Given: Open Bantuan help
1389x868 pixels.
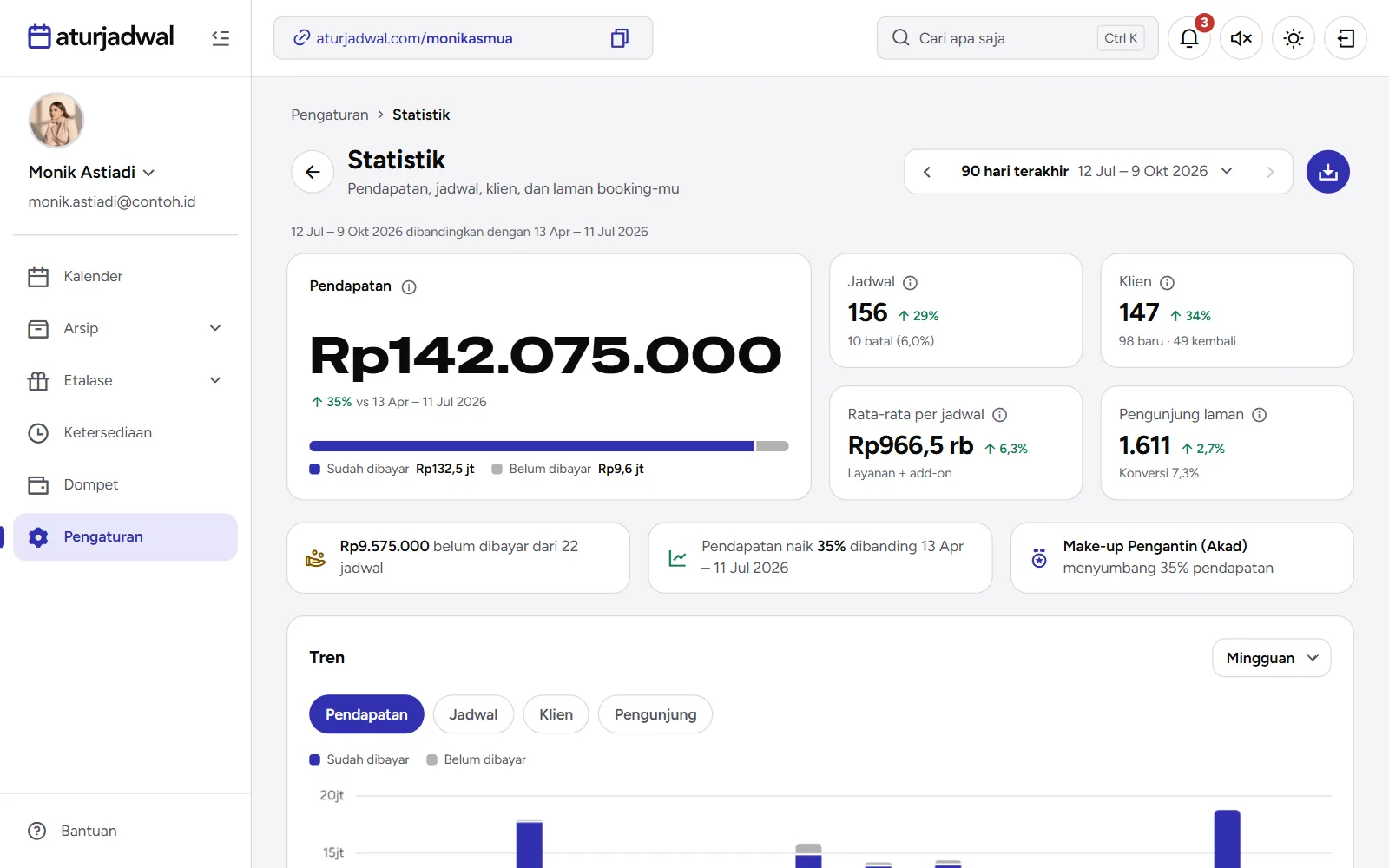Looking at the screenshot, I should 73,832.
